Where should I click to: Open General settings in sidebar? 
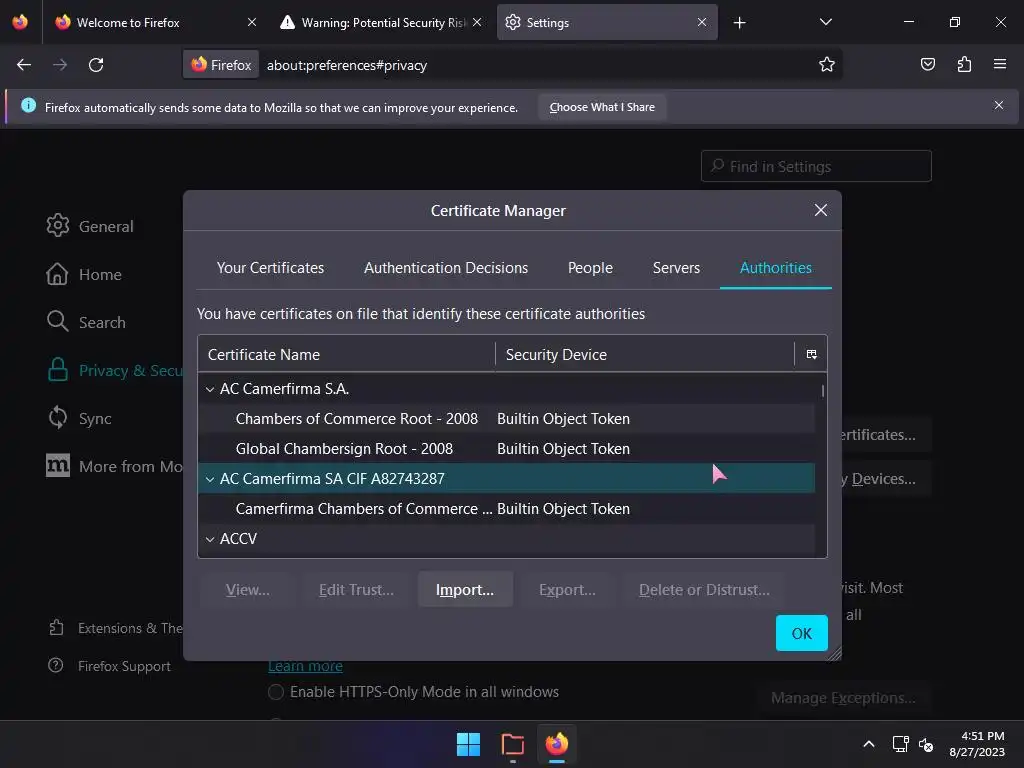[x=90, y=226]
